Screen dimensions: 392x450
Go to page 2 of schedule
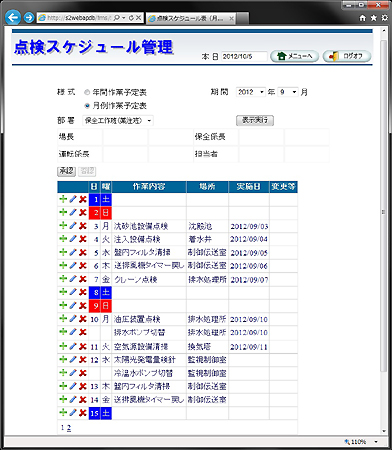69,428
